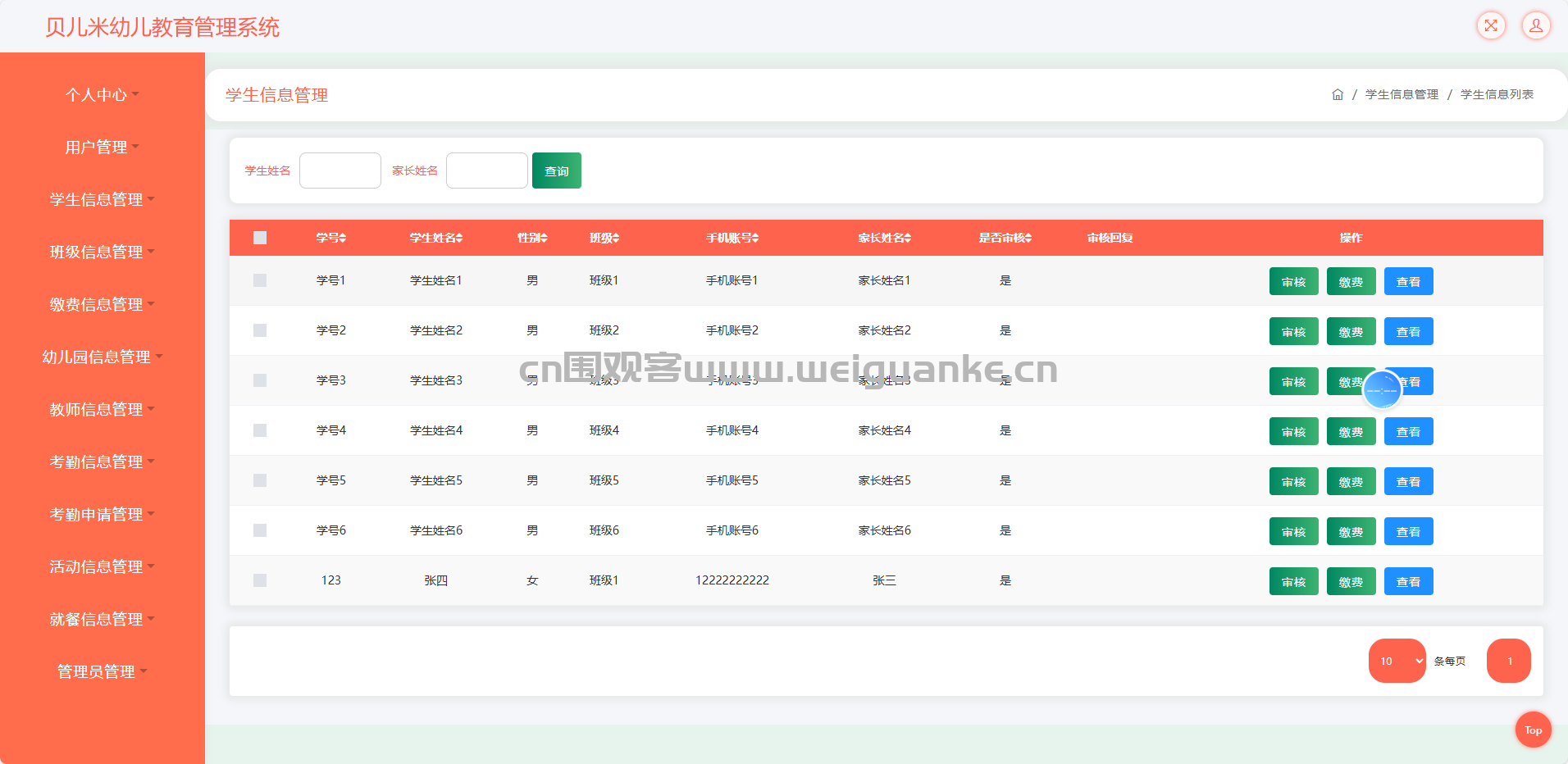Click the floating blue circle widget
Screen dimensions: 1568x764
pyautogui.click(x=1382, y=390)
